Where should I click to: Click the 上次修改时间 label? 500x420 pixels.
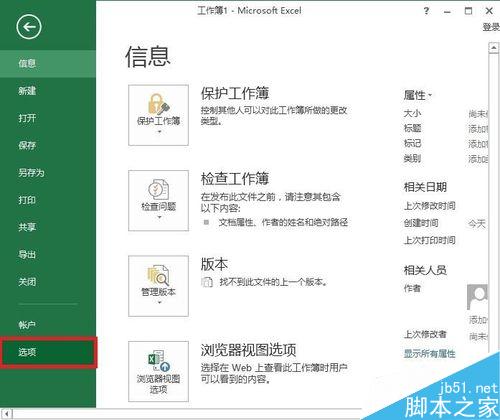click(429, 206)
